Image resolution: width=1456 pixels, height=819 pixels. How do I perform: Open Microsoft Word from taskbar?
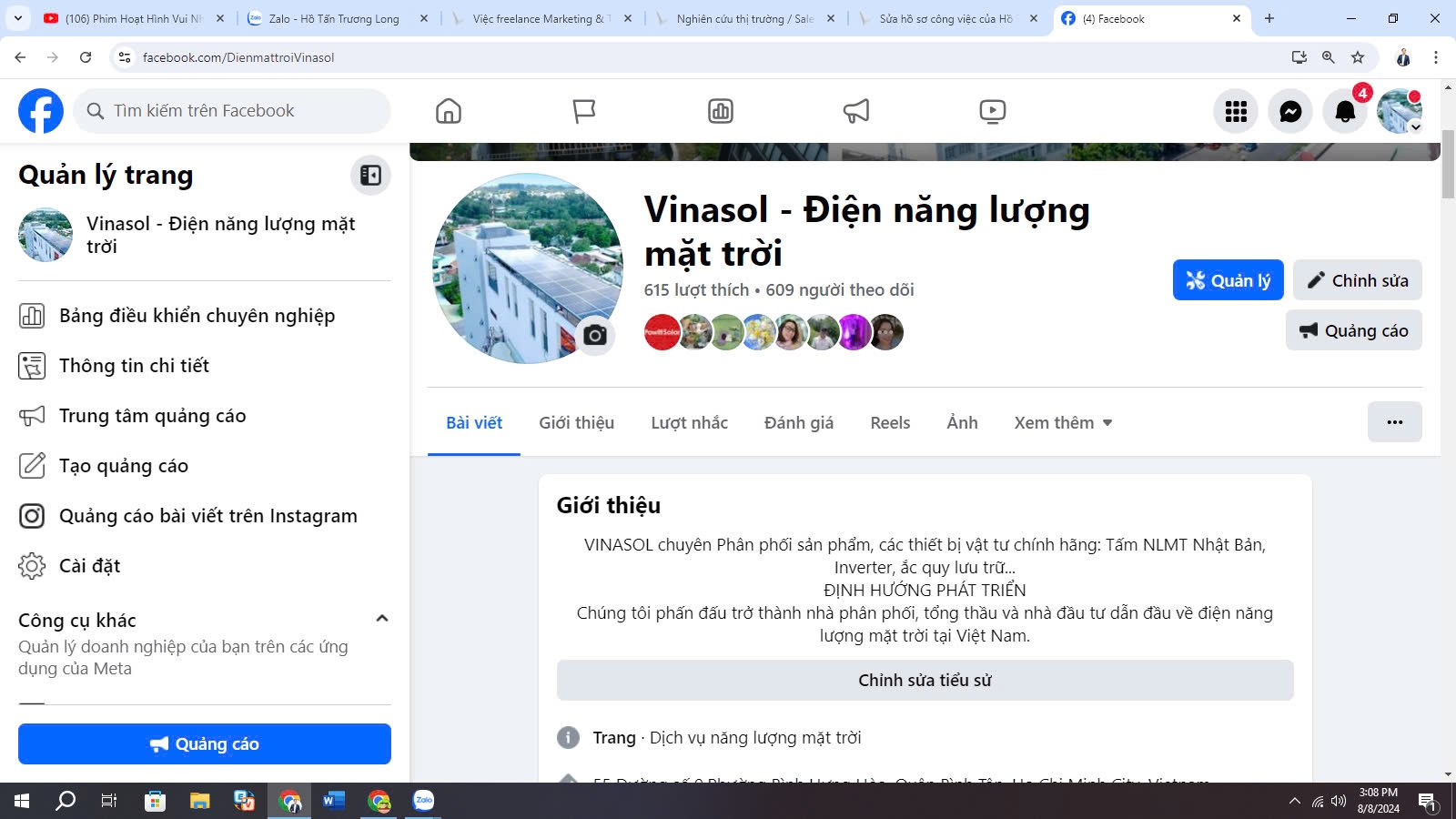click(x=334, y=801)
